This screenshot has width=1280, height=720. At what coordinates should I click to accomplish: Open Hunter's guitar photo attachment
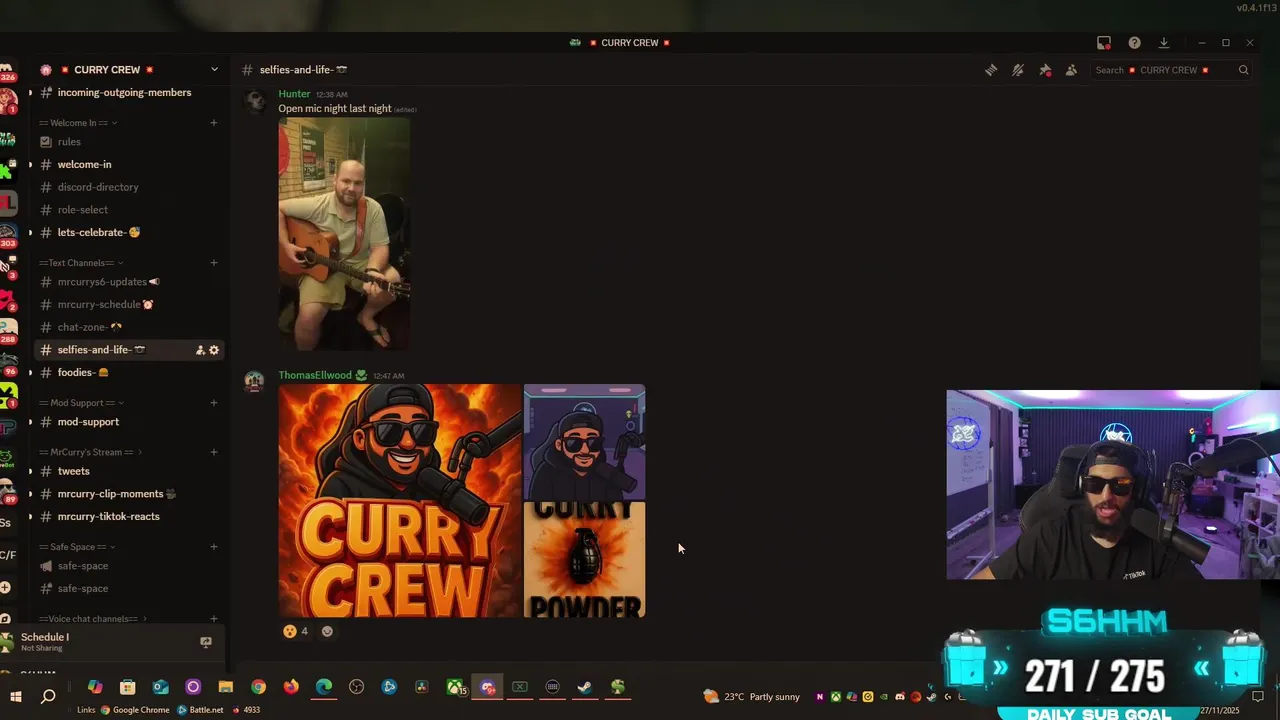344,234
